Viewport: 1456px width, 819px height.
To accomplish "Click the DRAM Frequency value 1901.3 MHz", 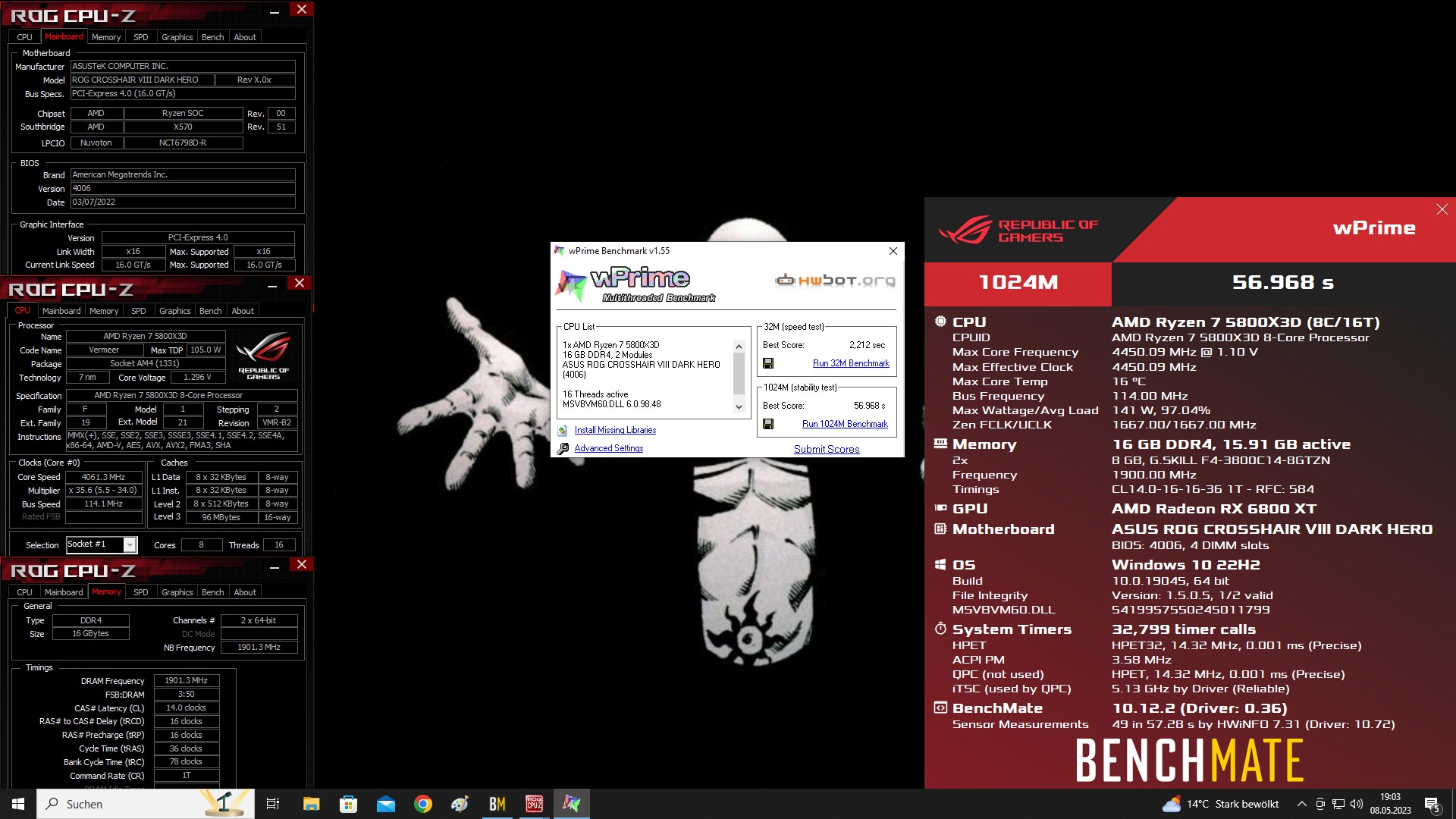I will point(187,680).
